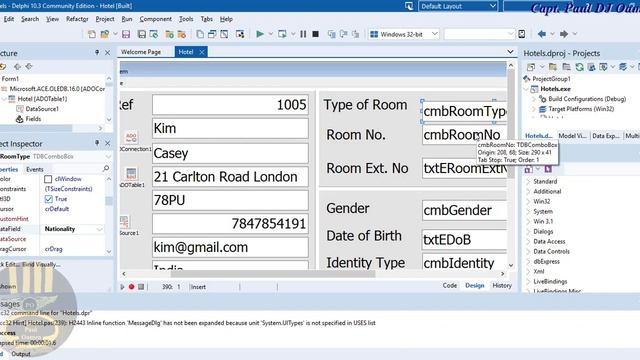Open the Search menu
This screenshot has height=360, width=640.
tap(30, 19)
